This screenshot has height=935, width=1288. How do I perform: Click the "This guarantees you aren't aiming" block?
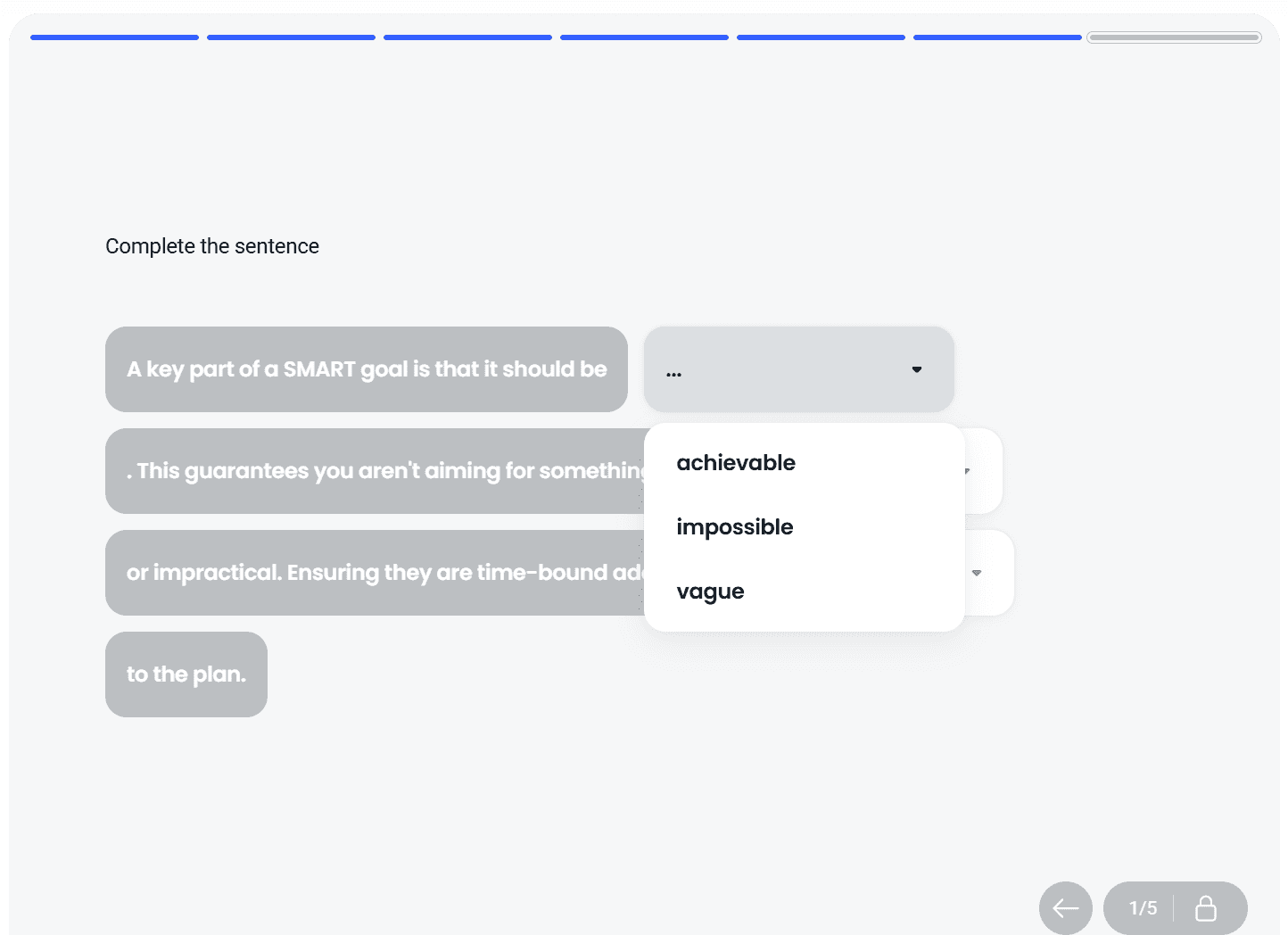(x=375, y=471)
